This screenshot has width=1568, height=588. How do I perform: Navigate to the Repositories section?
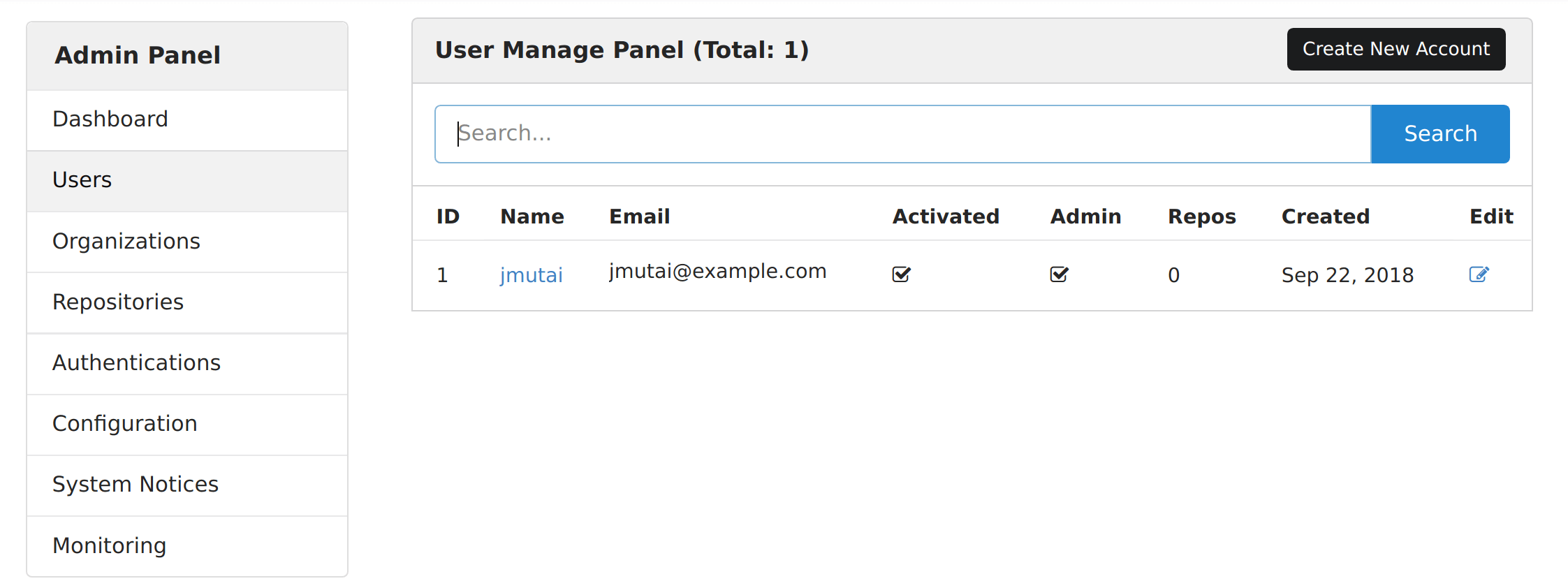118,302
